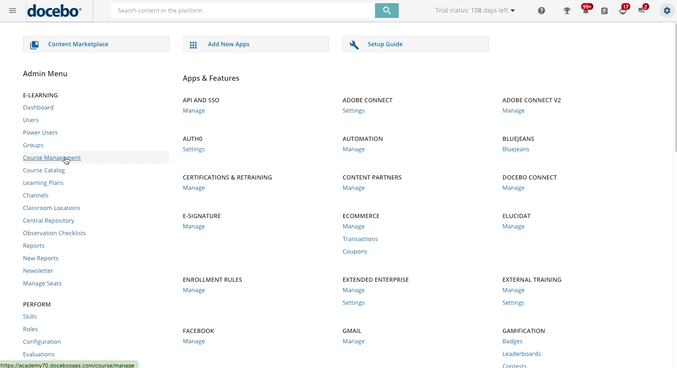
Task: Manage External Training
Action: [x=513, y=290]
